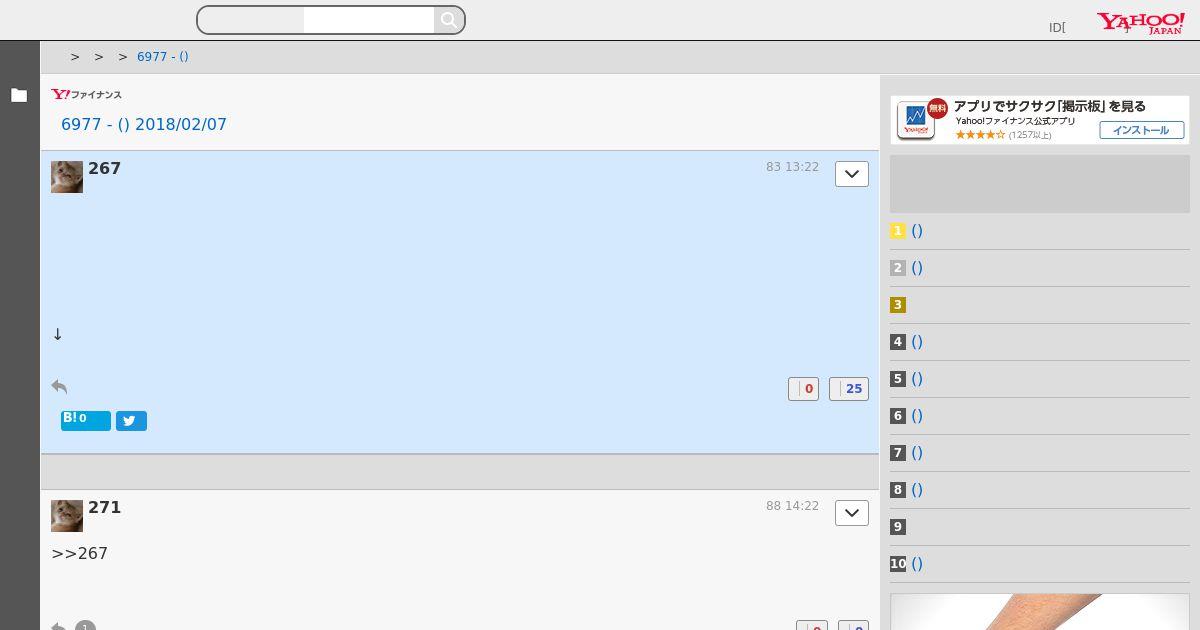This screenshot has height=630, width=1200.
Task: Open breadcrumb link 6977 - ()
Action: coord(163,57)
